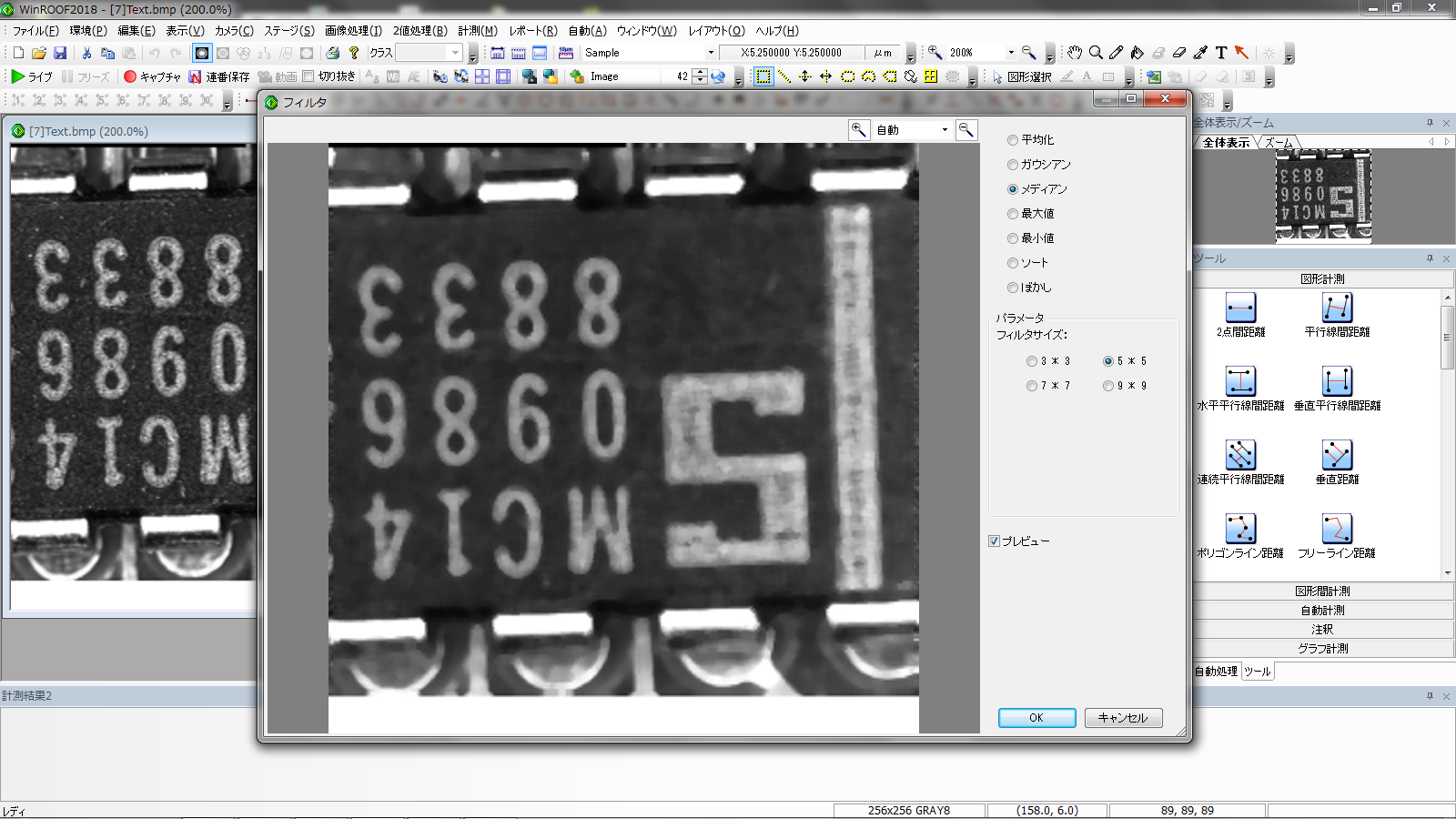Select the red arrow annotation tool
This screenshot has width=1456, height=819.
click(1242, 53)
